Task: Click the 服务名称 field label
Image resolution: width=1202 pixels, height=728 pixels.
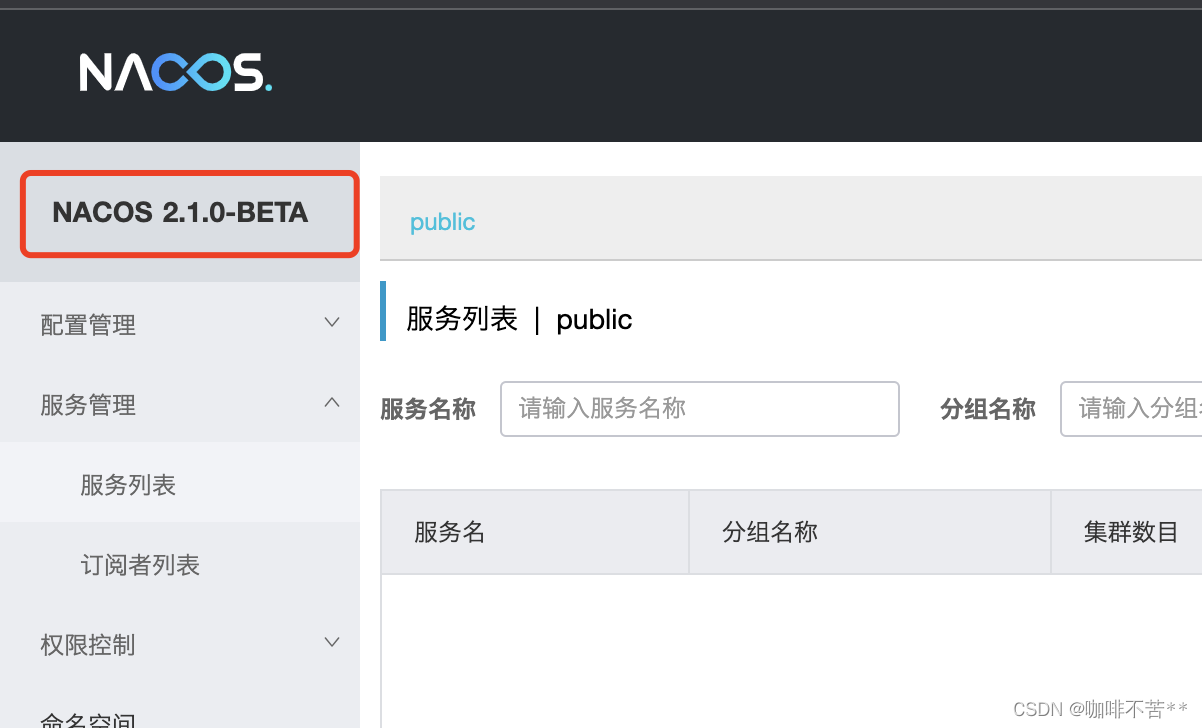Action: [428, 409]
